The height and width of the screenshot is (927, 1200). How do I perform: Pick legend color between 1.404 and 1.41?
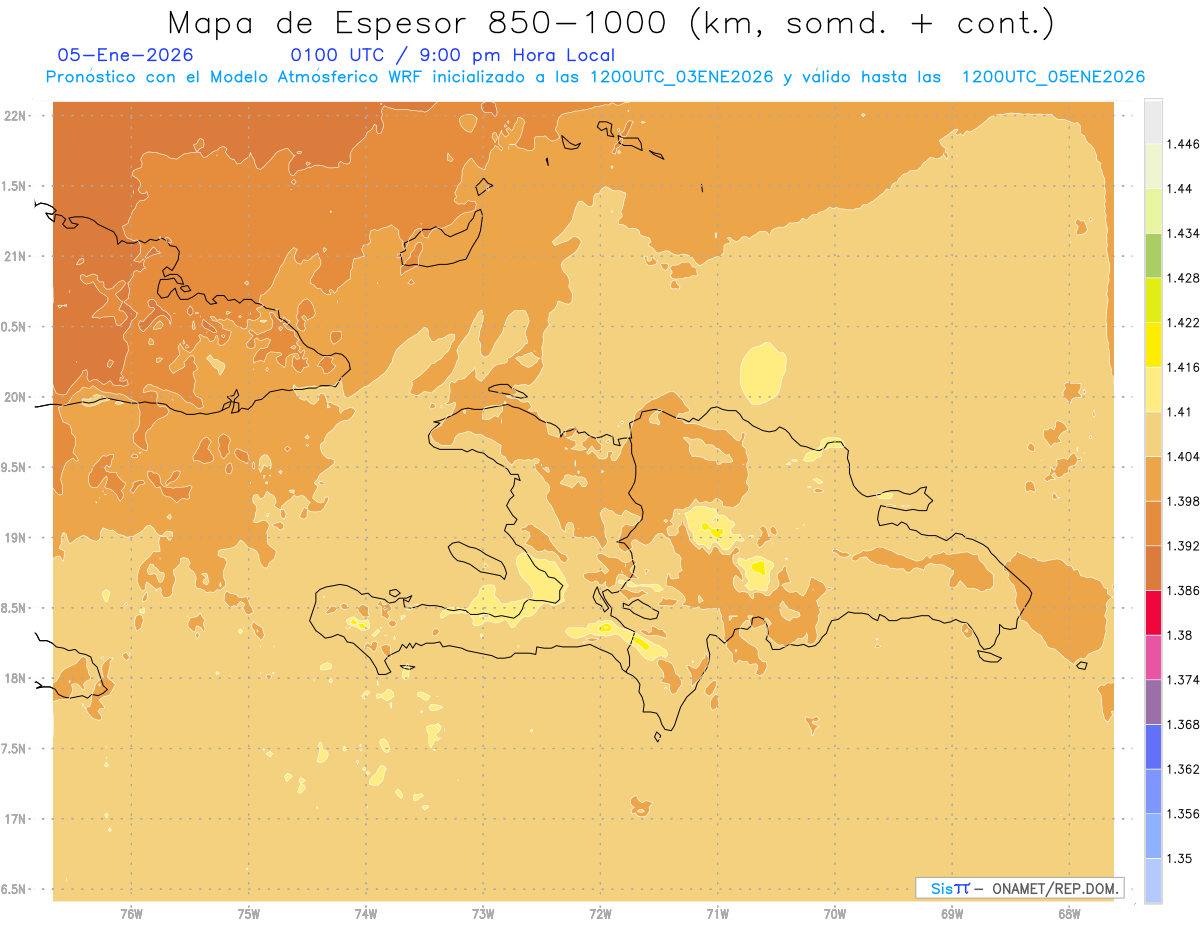(1153, 434)
